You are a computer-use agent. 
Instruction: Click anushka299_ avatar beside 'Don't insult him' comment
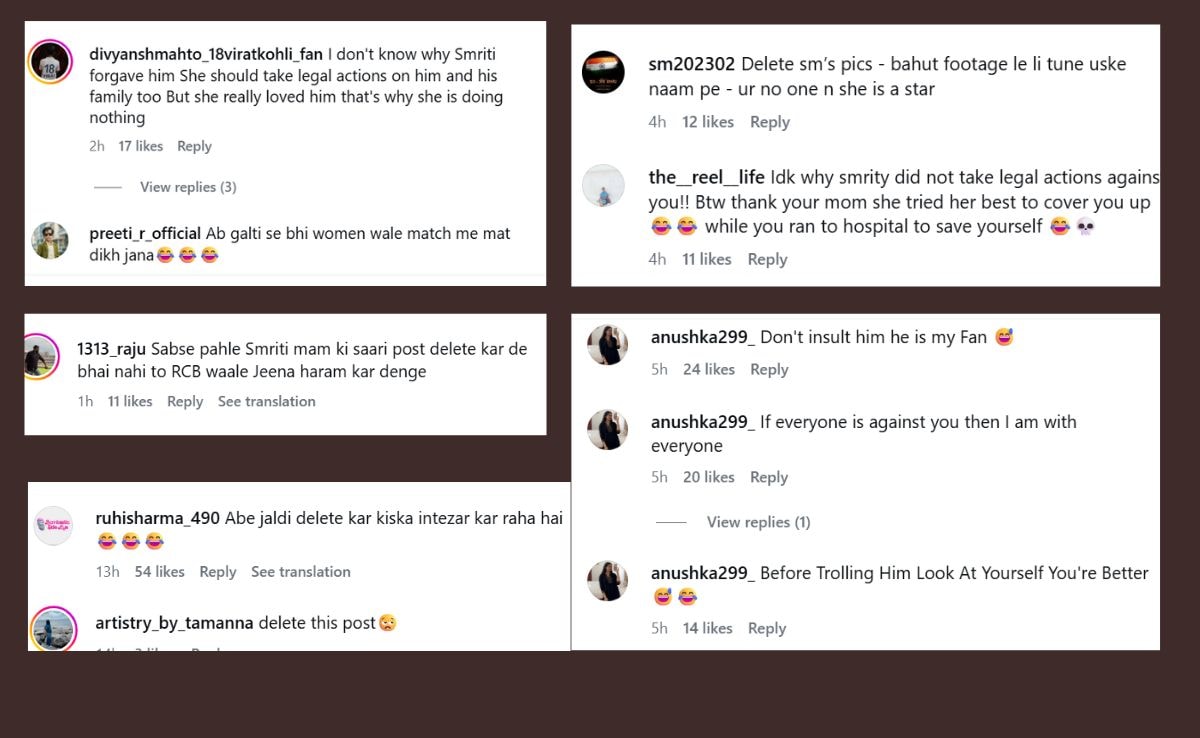tap(607, 345)
